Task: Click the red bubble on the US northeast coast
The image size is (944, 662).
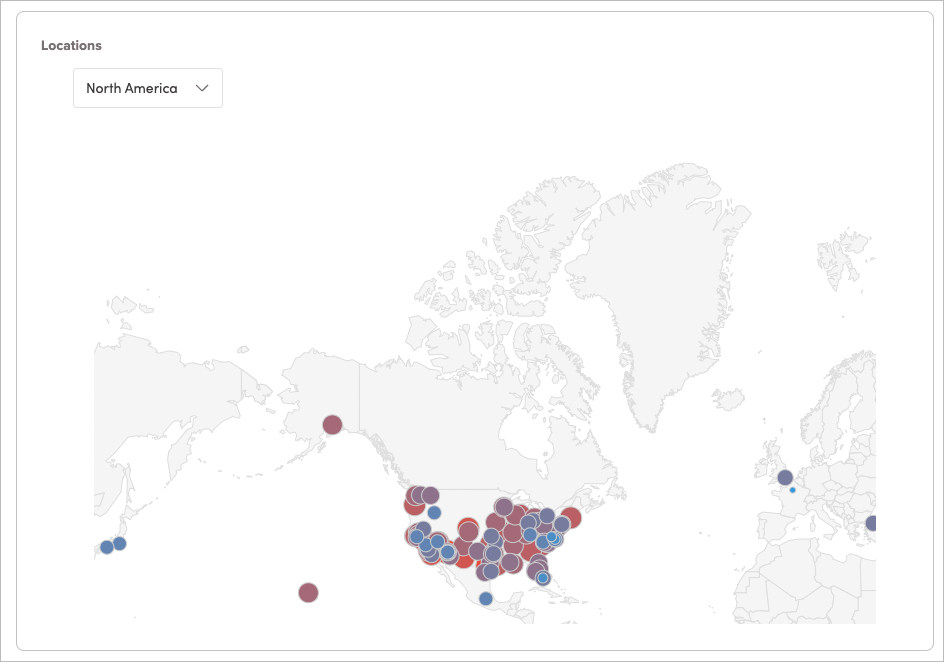Action: click(x=571, y=518)
